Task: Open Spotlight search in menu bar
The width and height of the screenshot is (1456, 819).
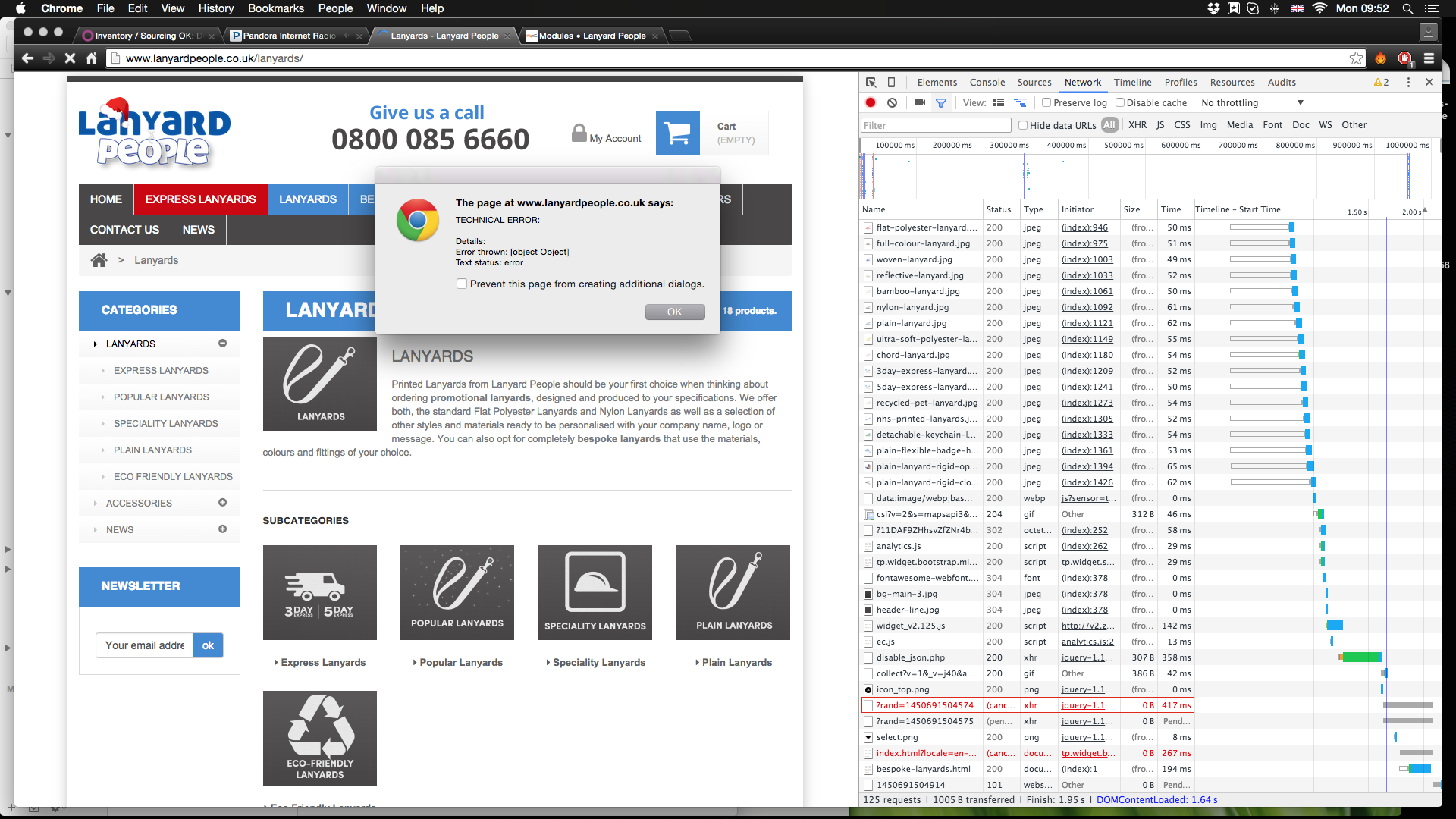Action: tap(1407, 8)
